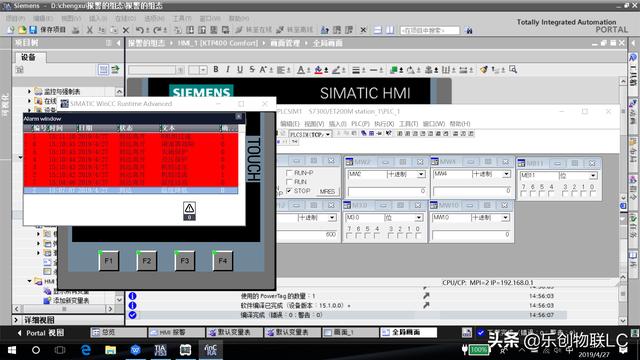Check the RUN mode box in PLCSIM
The height and width of the screenshot is (360, 640).
(289, 182)
